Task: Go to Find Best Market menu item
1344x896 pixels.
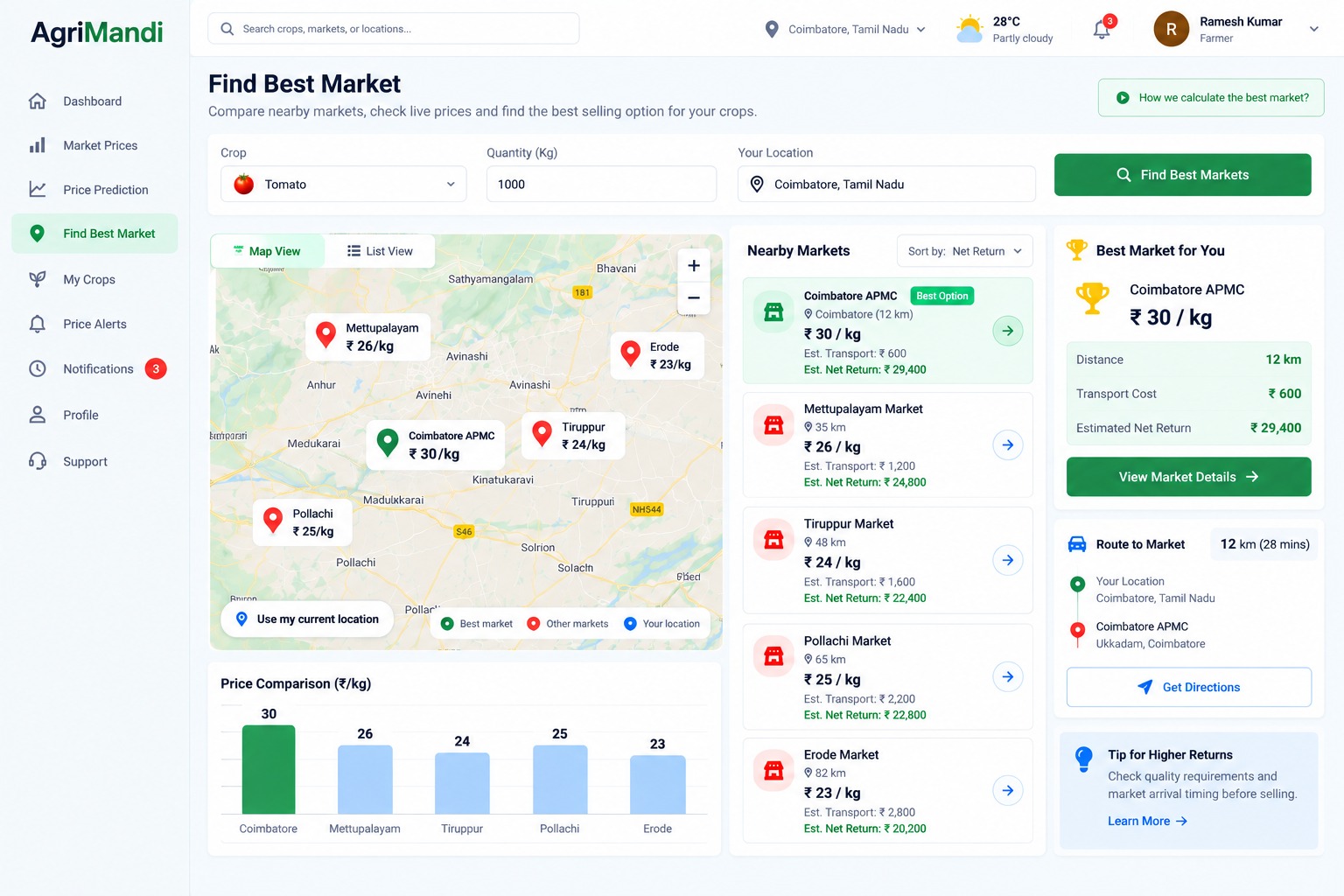Action: 94,234
